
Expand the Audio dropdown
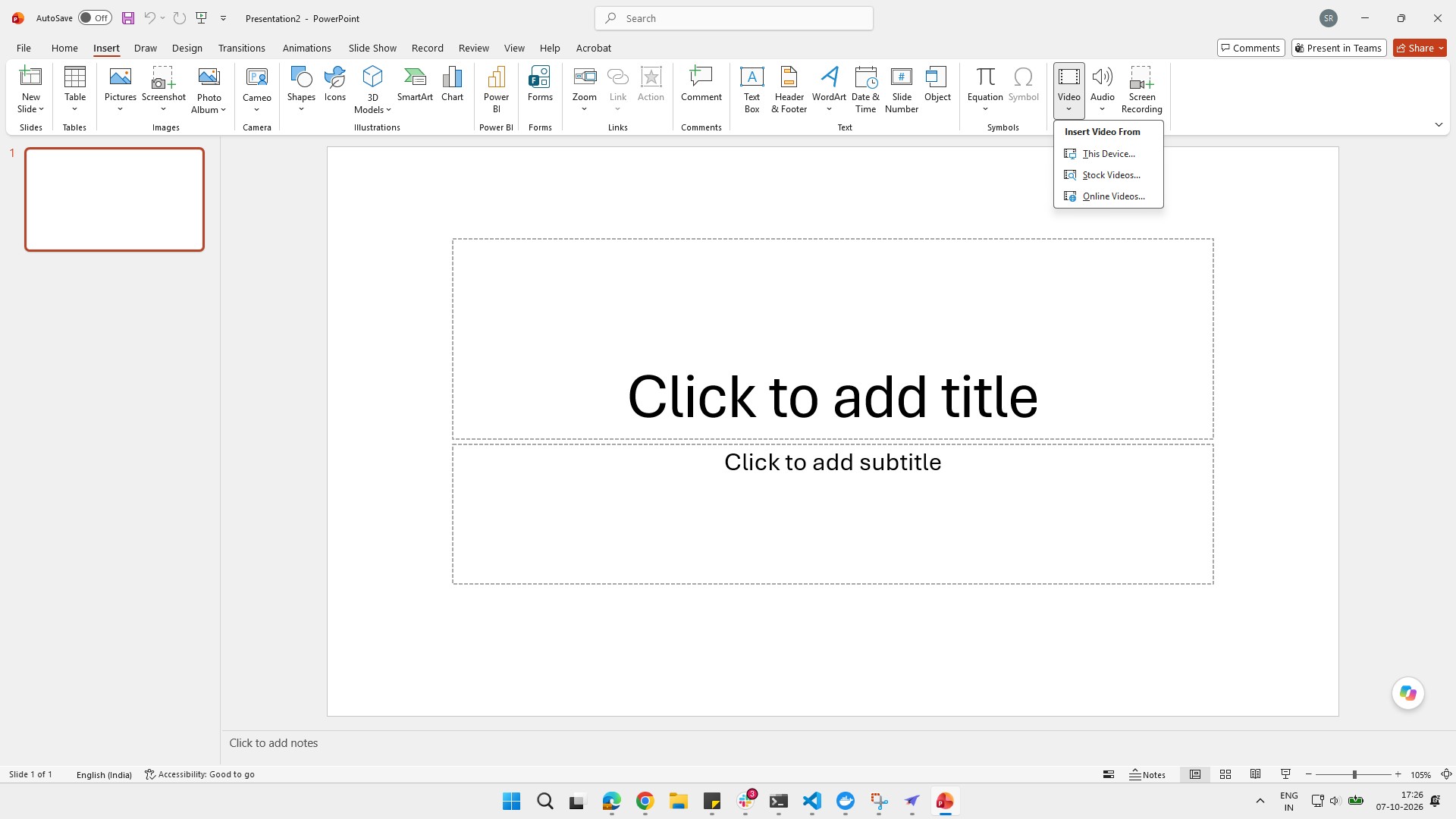click(x=1103, y=109)
